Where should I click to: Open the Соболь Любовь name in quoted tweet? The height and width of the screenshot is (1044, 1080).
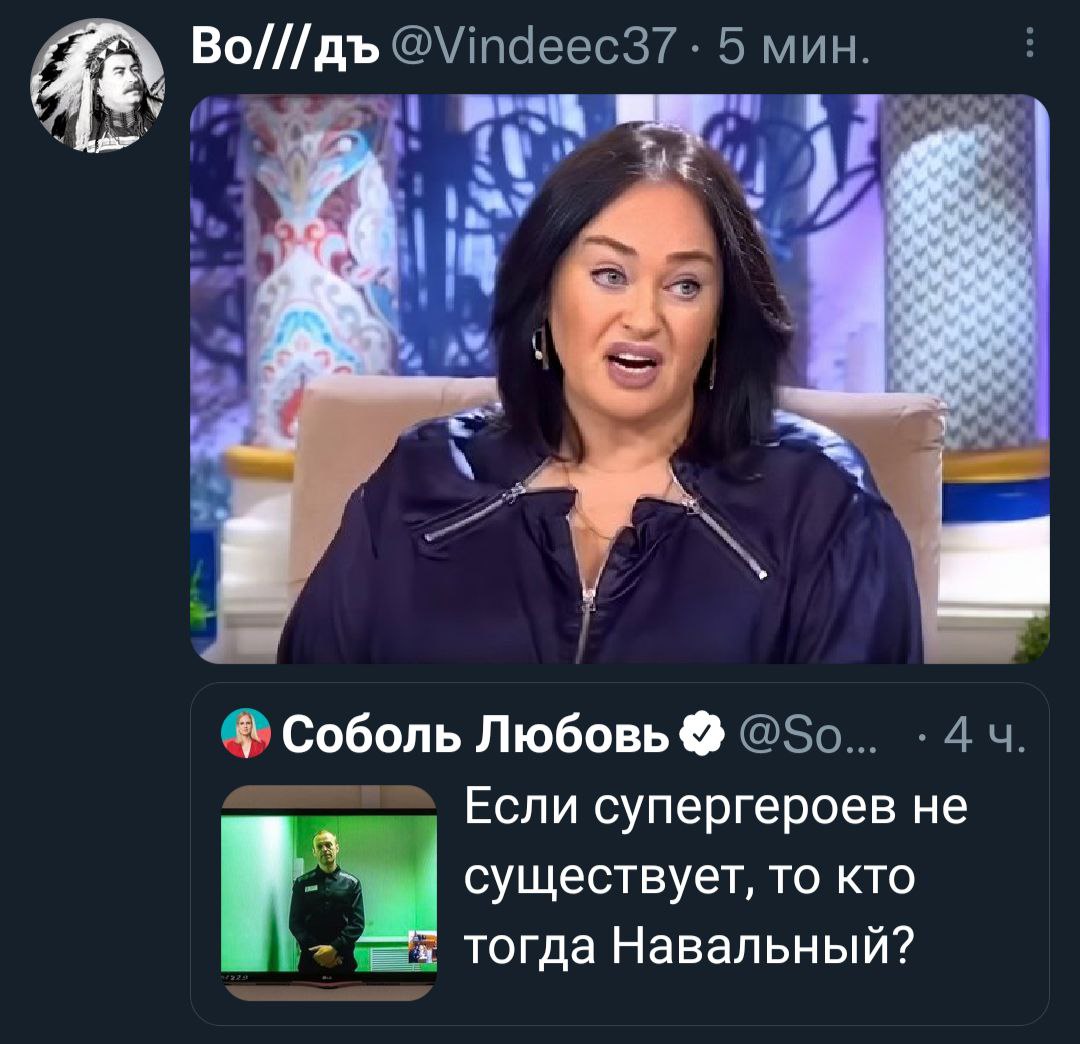point(475,733)
